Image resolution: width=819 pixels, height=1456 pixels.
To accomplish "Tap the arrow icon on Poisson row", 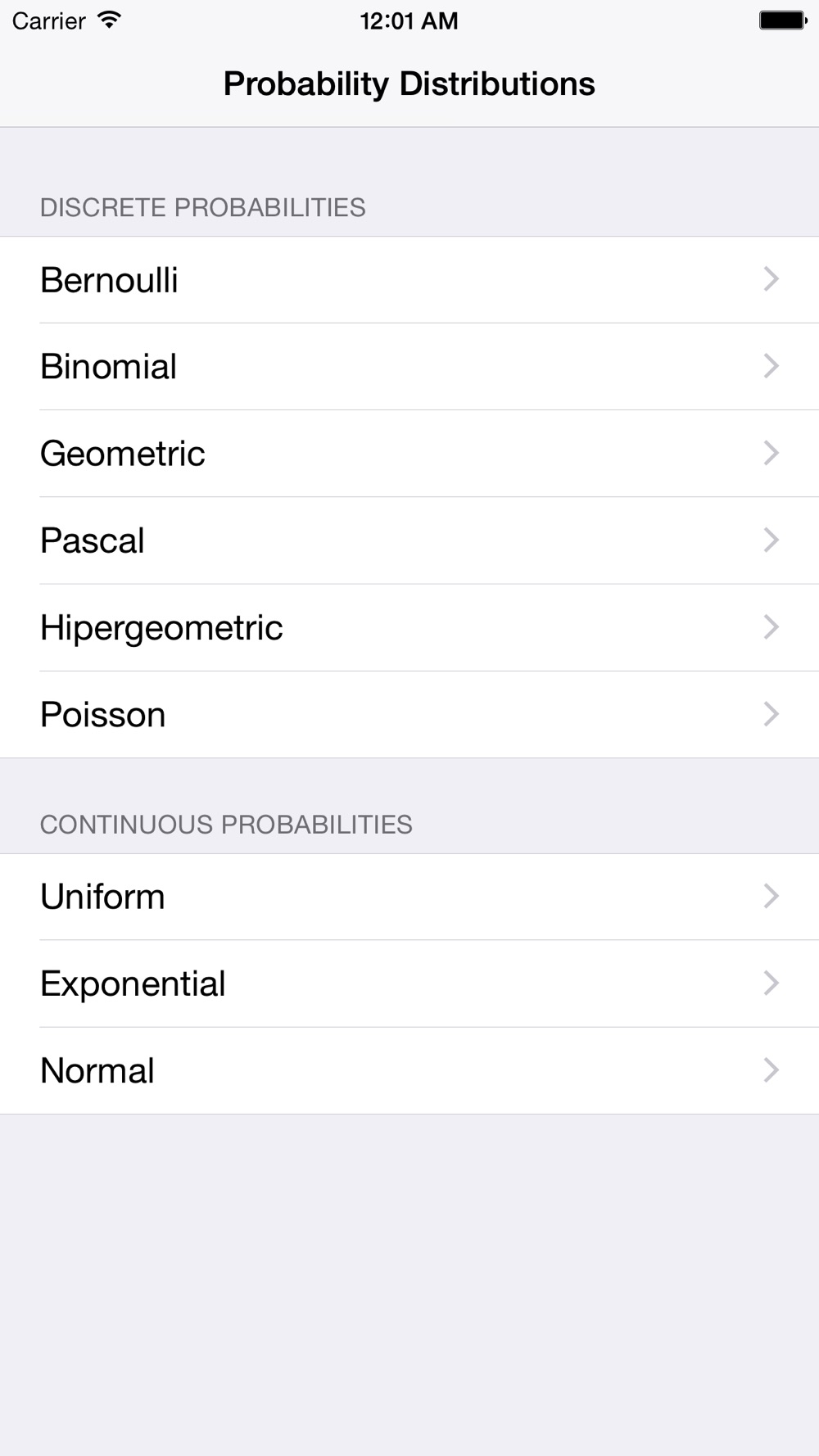I will coord(771,714).
